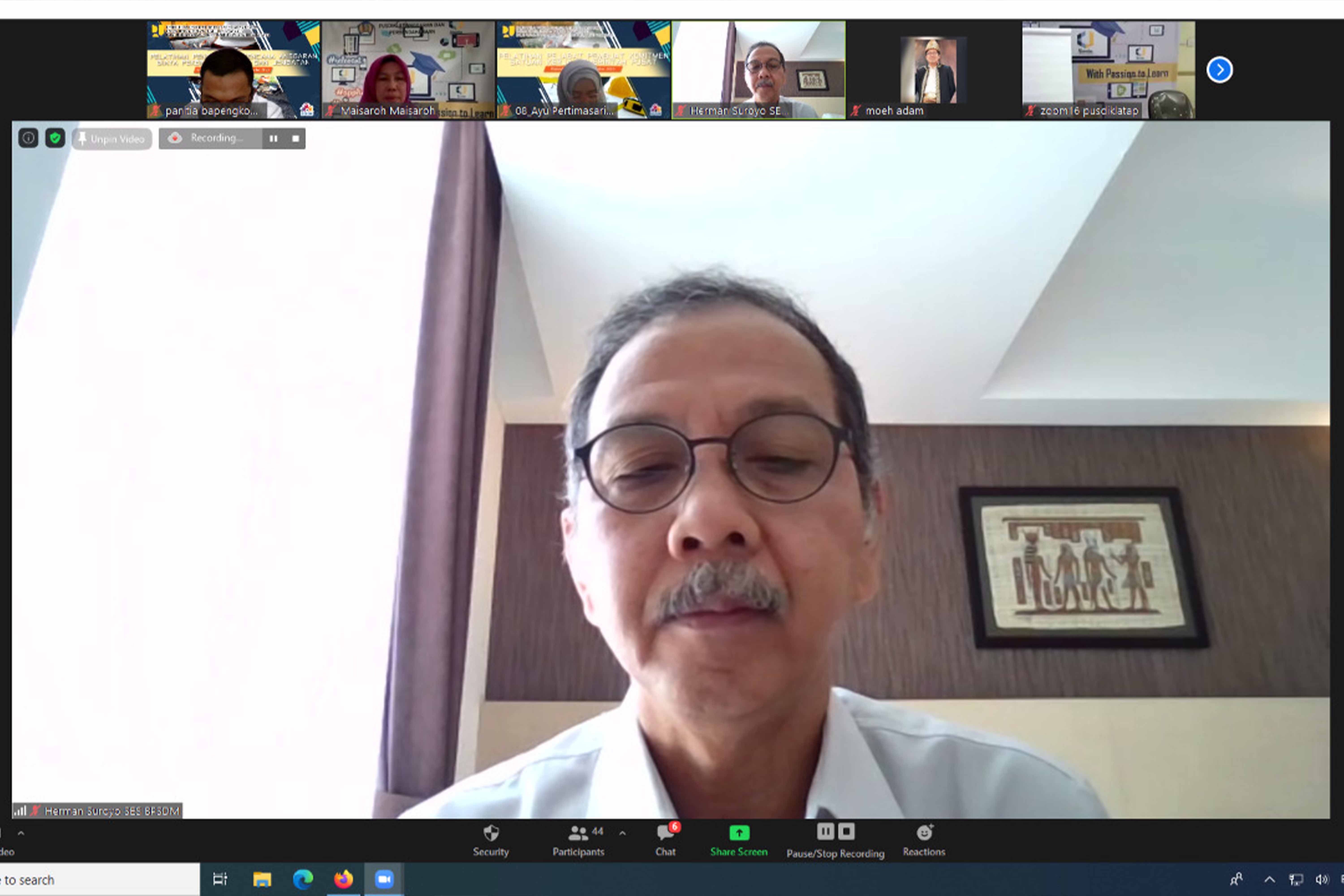Unpin the pinned video
The image size is (1344, 896).
pyautogui.click(x=112, y=139)
